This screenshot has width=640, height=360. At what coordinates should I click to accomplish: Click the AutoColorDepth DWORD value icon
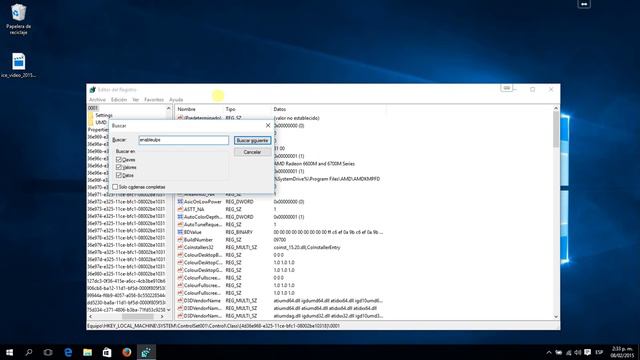(x=180, y=217)
